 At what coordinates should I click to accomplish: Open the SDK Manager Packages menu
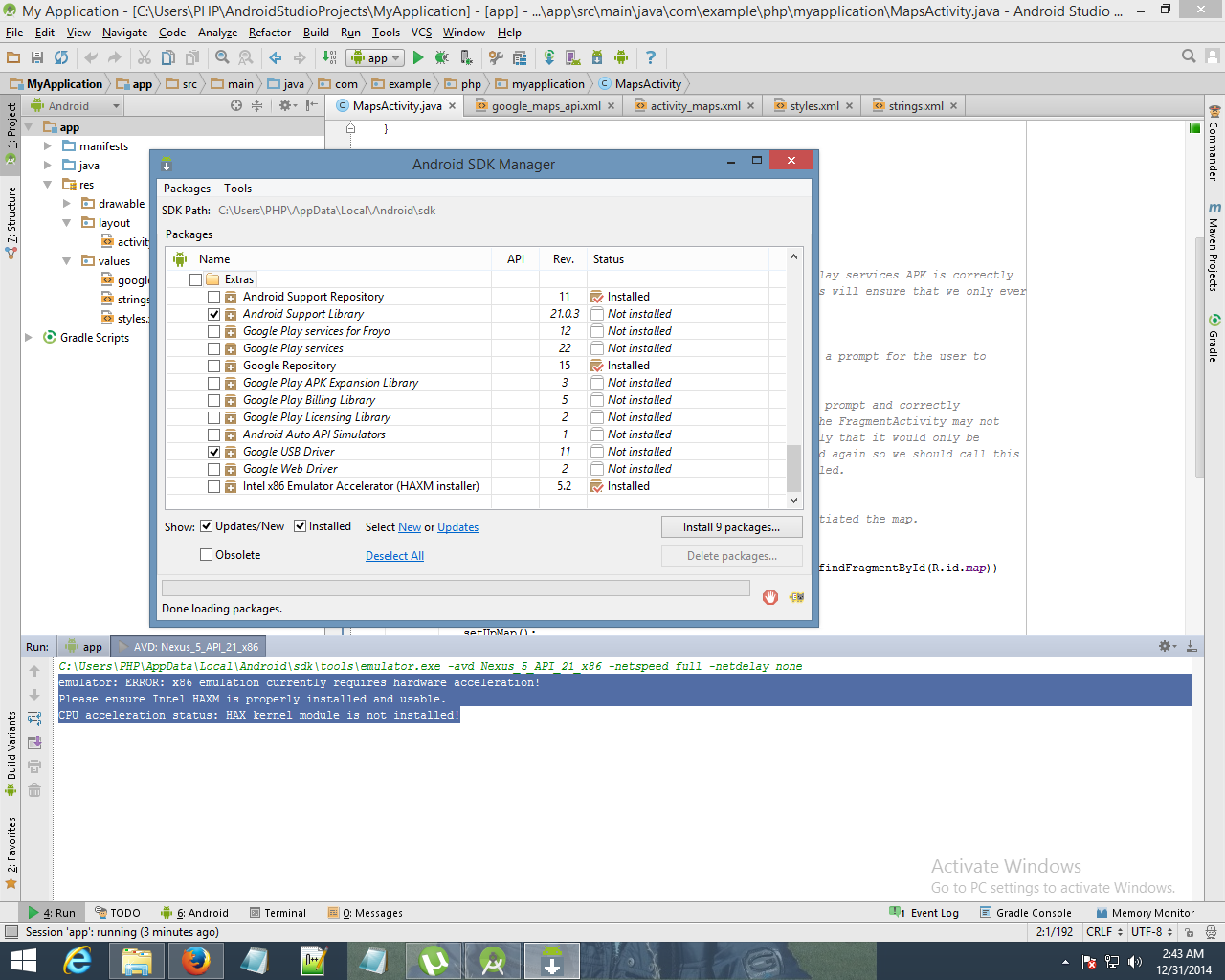click(187, 189)
